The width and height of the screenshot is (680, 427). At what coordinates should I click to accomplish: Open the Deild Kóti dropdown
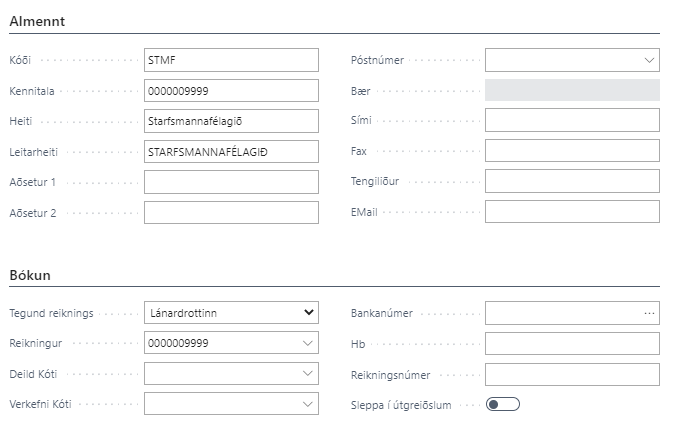click(308, 374)
